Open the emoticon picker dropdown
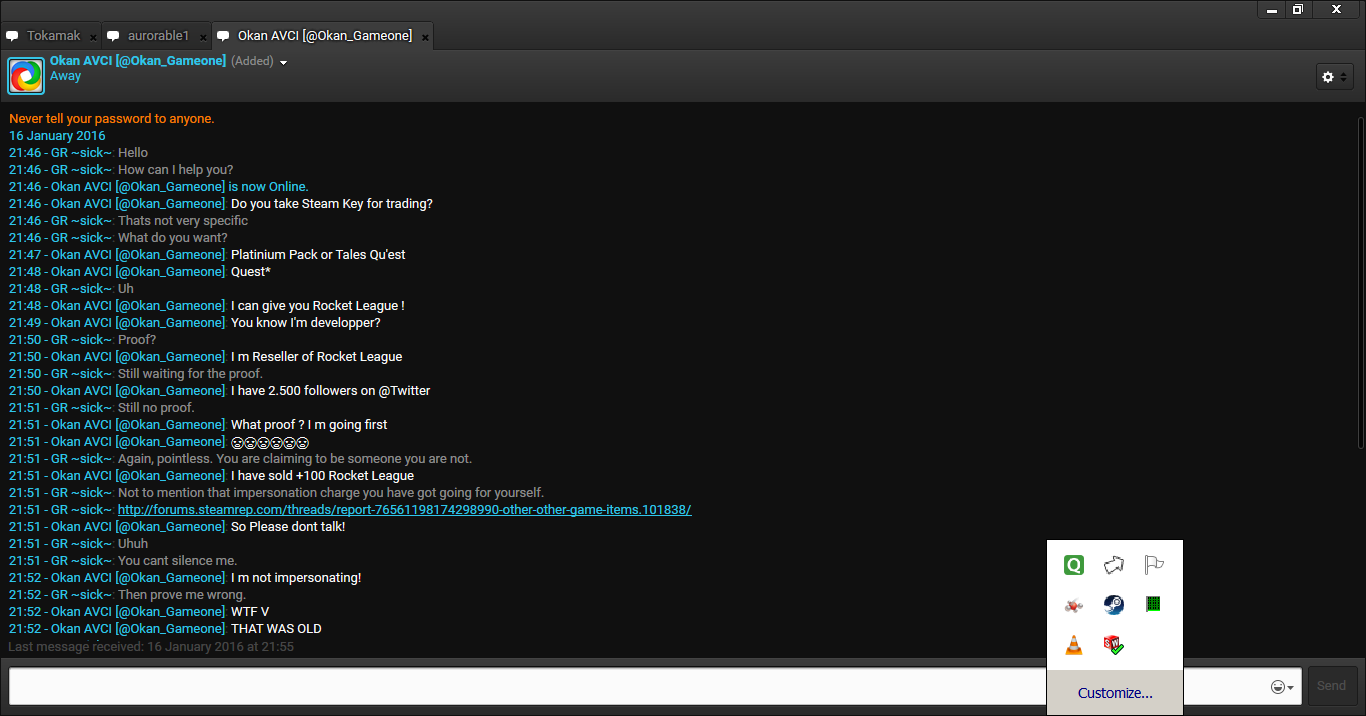1366x716 pixels. coord(1282,687)
